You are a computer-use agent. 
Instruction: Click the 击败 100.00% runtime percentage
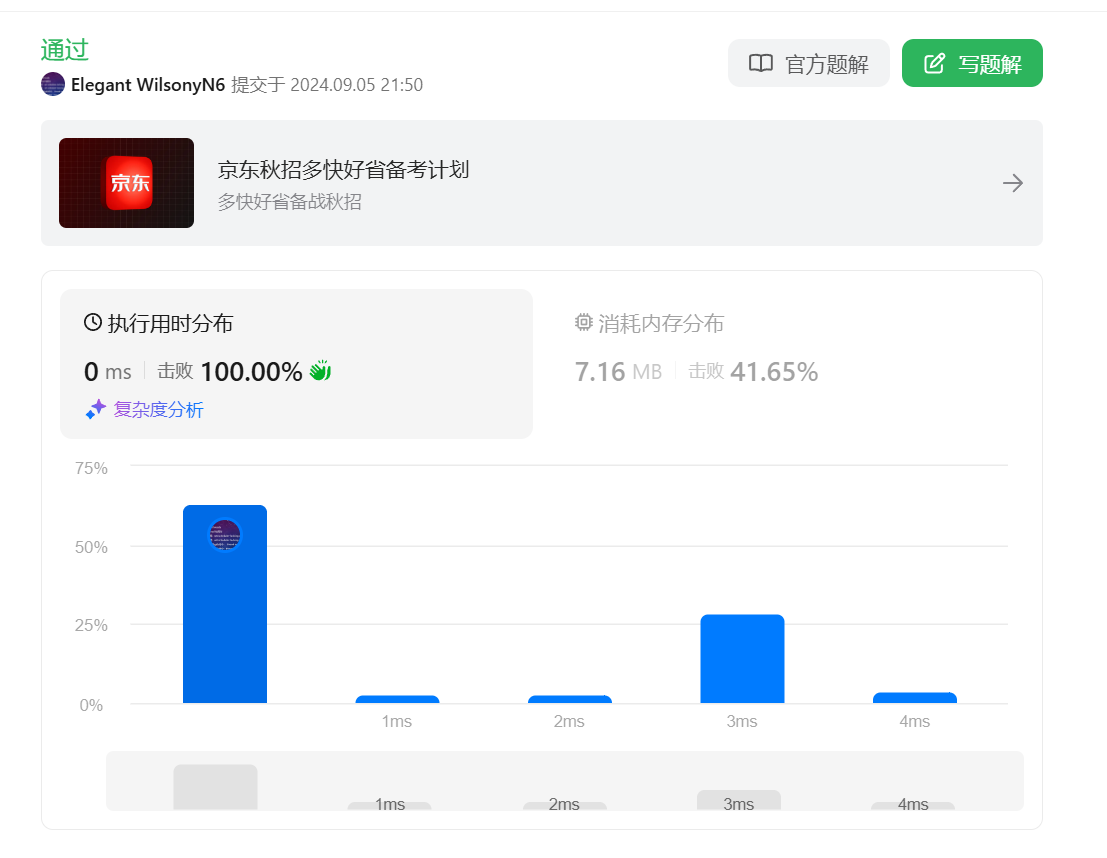(229, 371)
